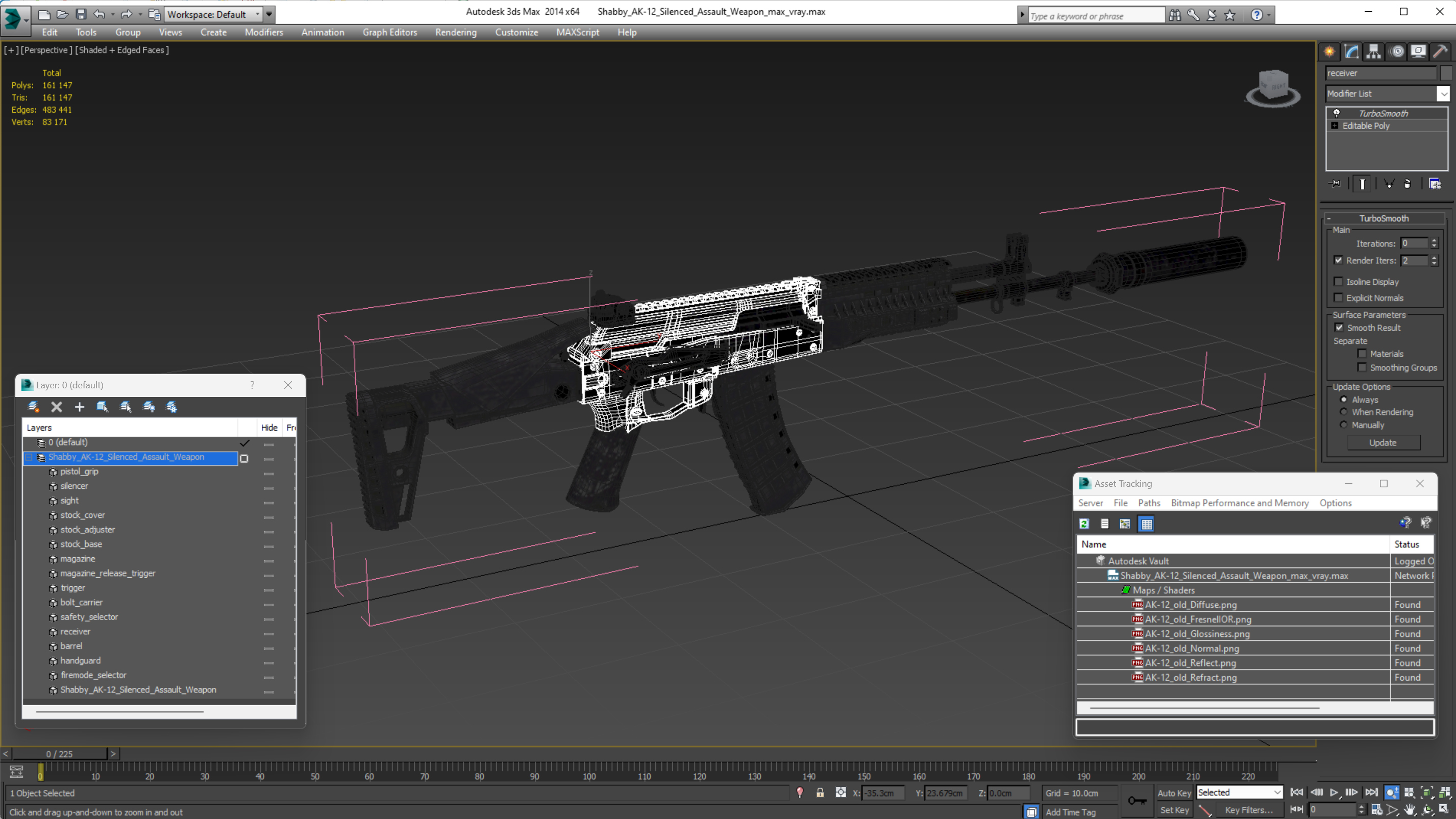Open the Hierarchy command panel tab

click(x=1373, y=52)
